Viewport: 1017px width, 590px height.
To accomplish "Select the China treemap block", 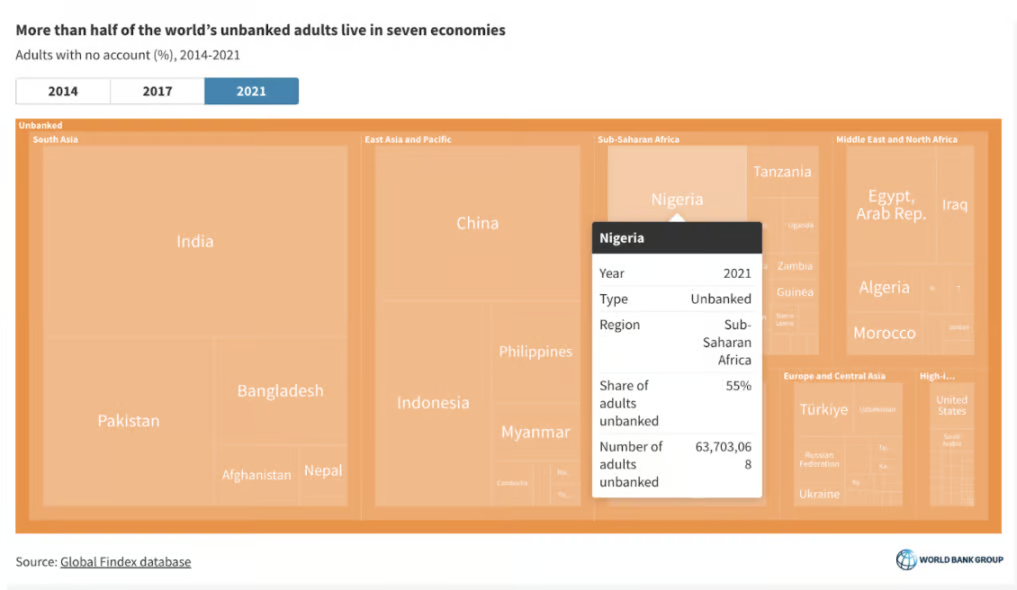I will click(477, 223).
